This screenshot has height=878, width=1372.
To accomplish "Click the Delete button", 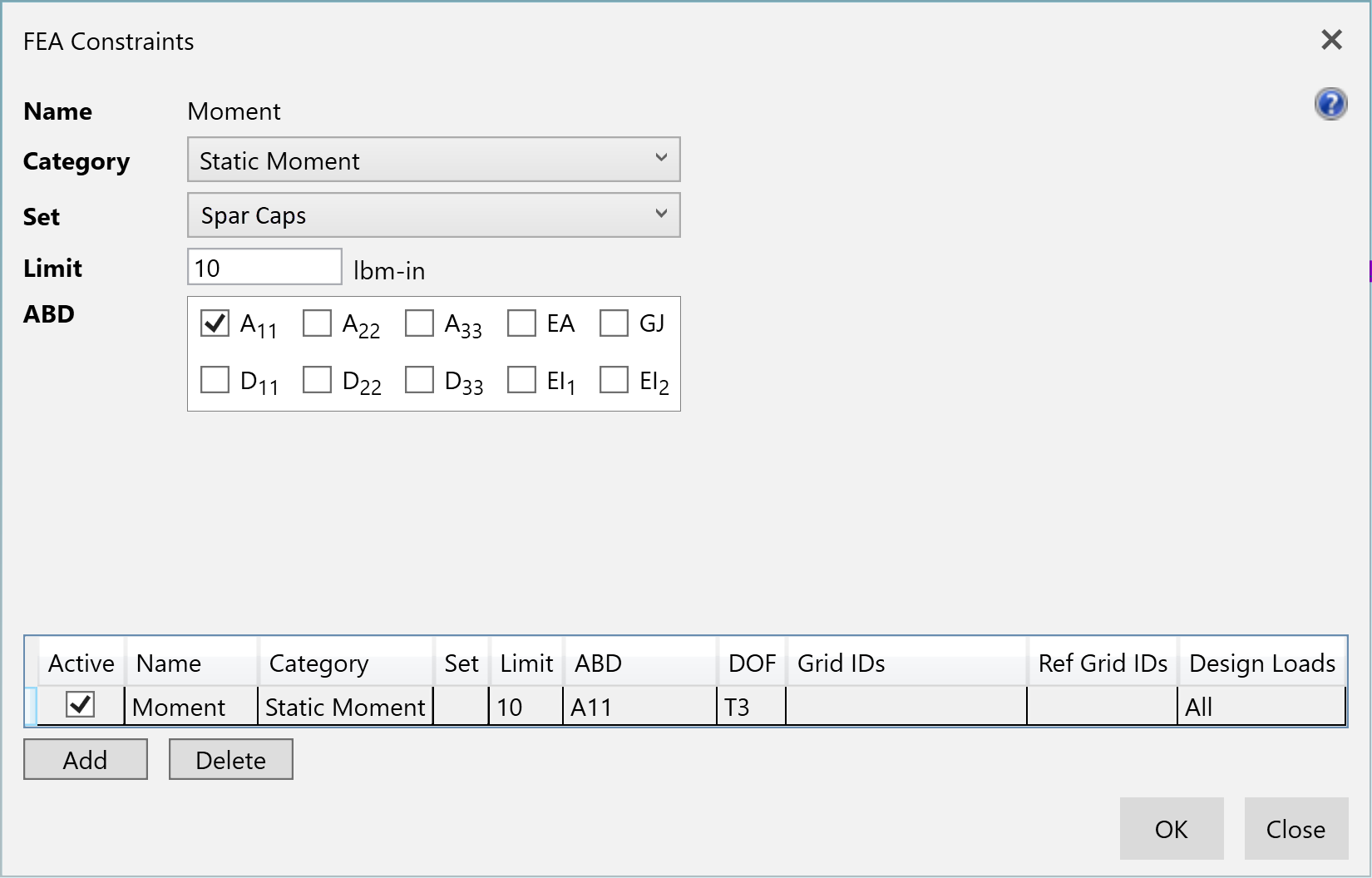I will tap(231, 759).
